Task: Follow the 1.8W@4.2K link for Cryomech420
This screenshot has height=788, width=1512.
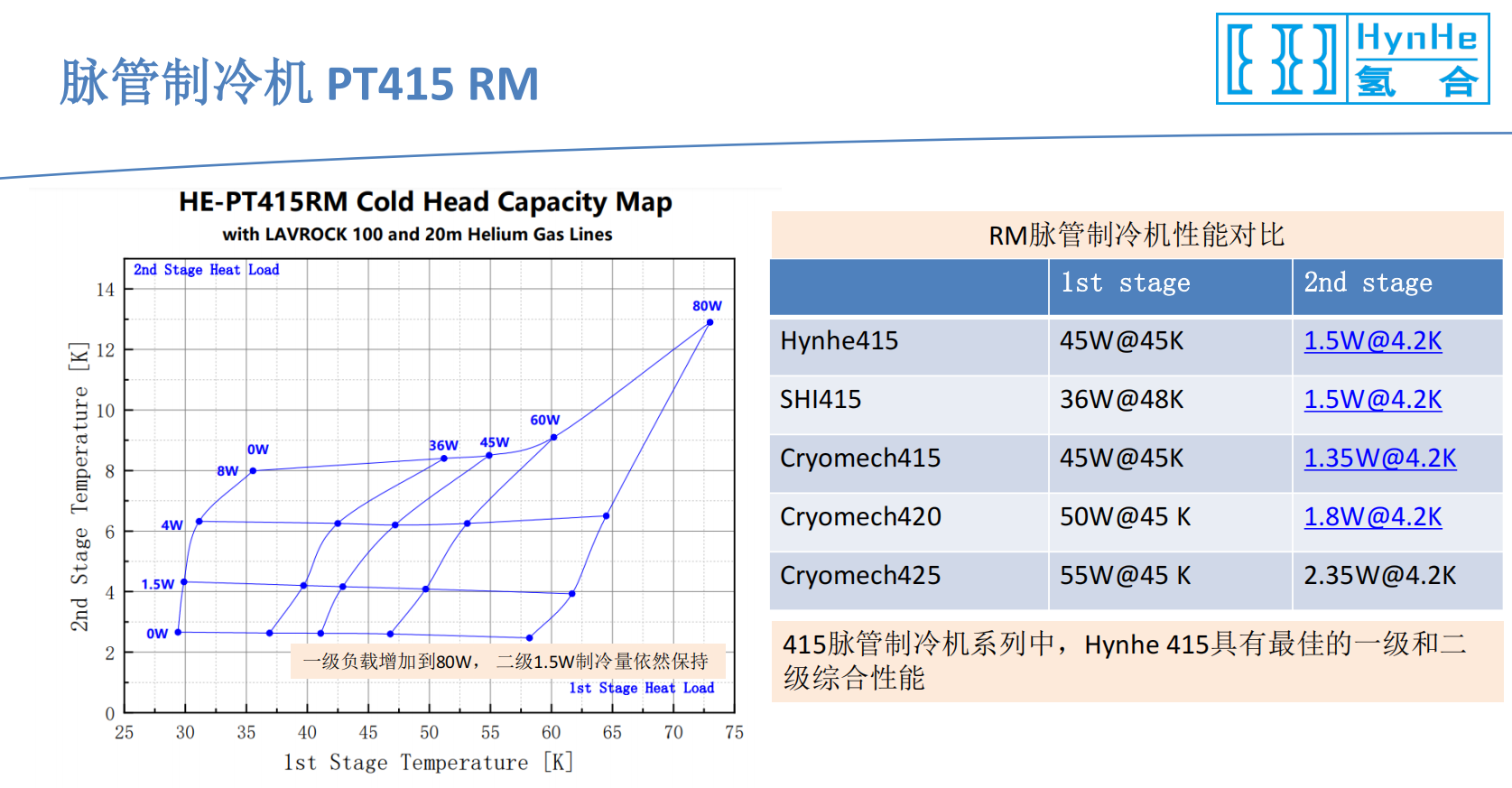Action: tap(1372, 517)
